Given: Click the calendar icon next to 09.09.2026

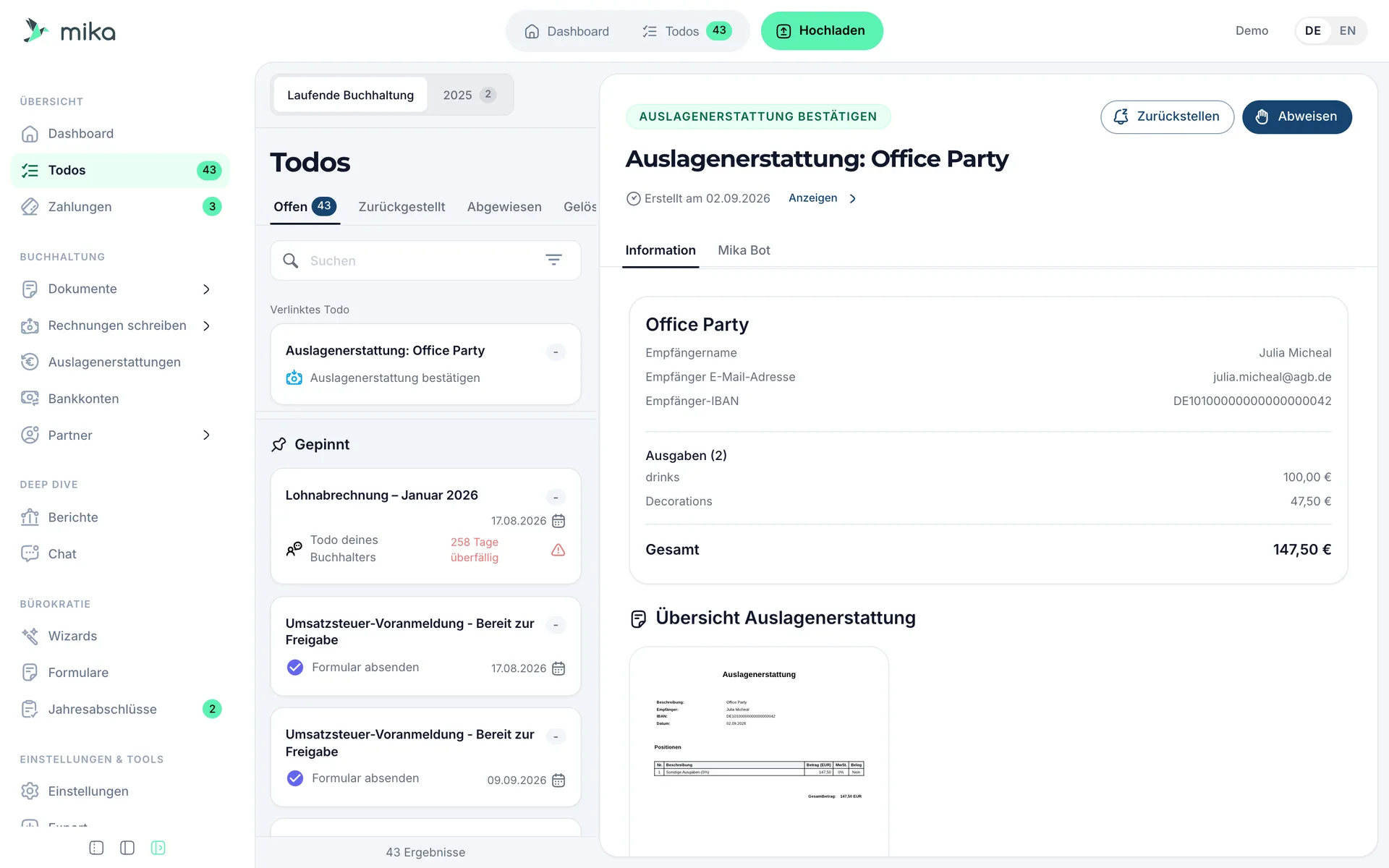Looking at the screenshot, I should click(558, 780).
